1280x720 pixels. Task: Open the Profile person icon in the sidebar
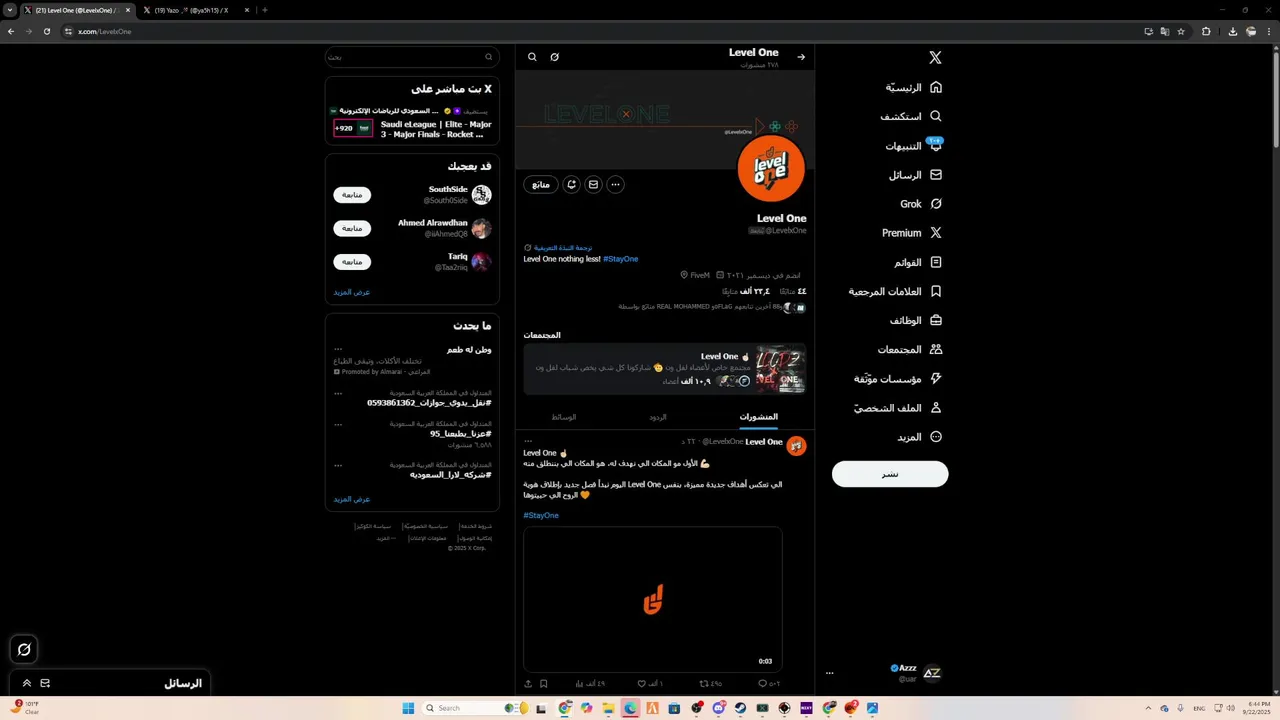coord(936,408)
